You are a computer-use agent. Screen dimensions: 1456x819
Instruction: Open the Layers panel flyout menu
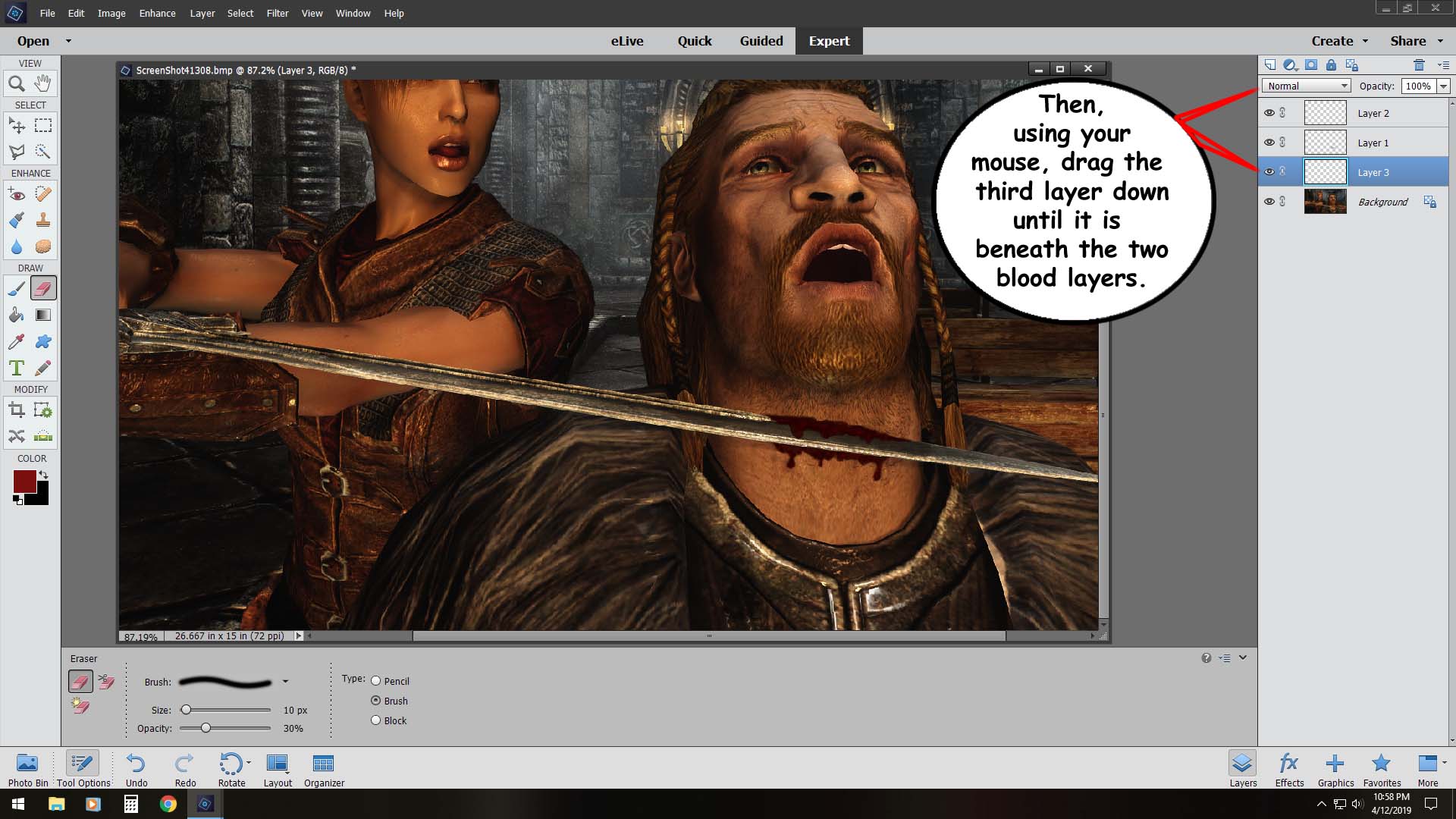click(x=1443, y=65)
